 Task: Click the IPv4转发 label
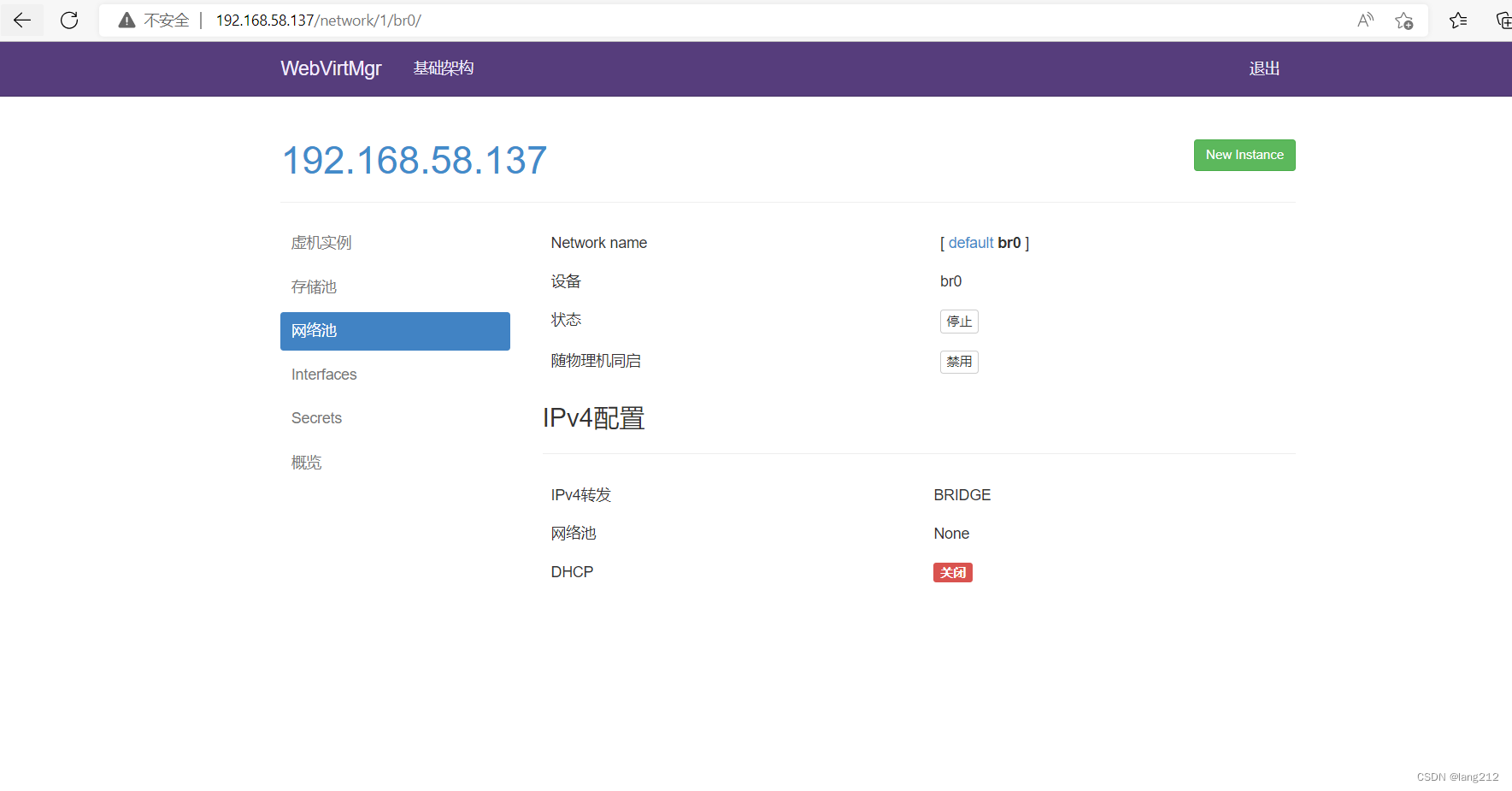point(581,495)
